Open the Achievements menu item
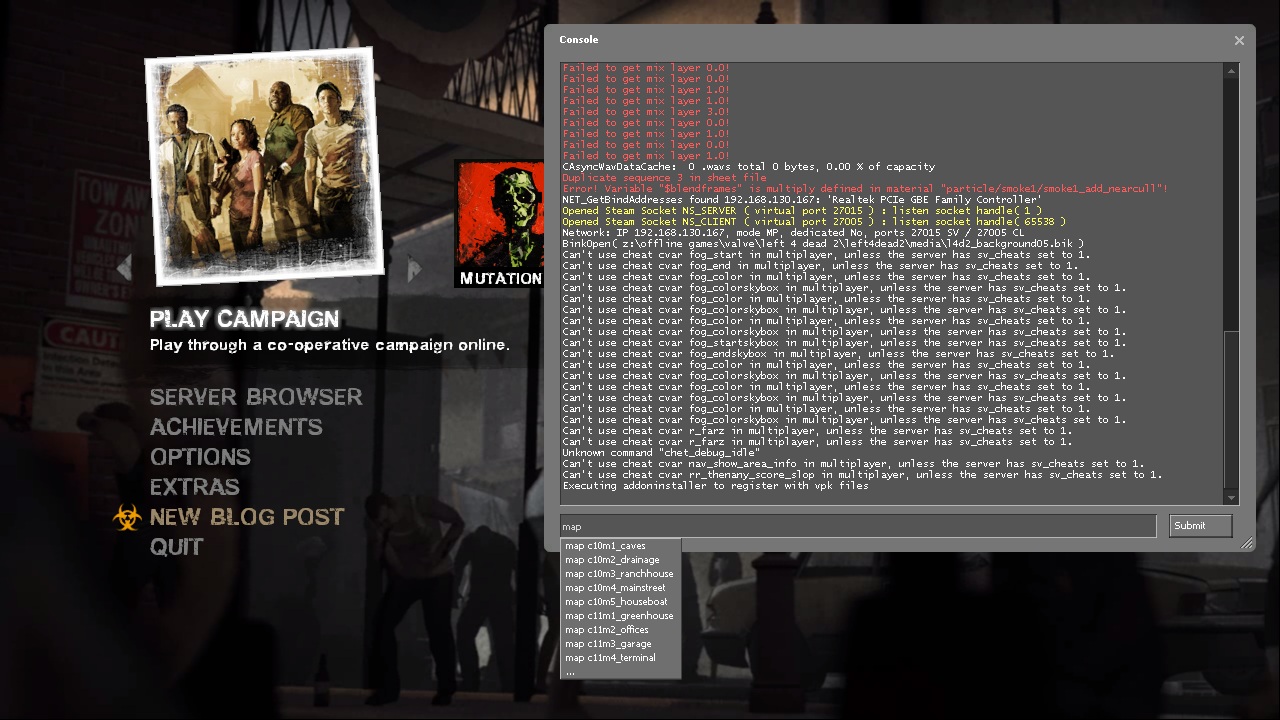Screen dimensions: 1280x720 tap(236, 427)
